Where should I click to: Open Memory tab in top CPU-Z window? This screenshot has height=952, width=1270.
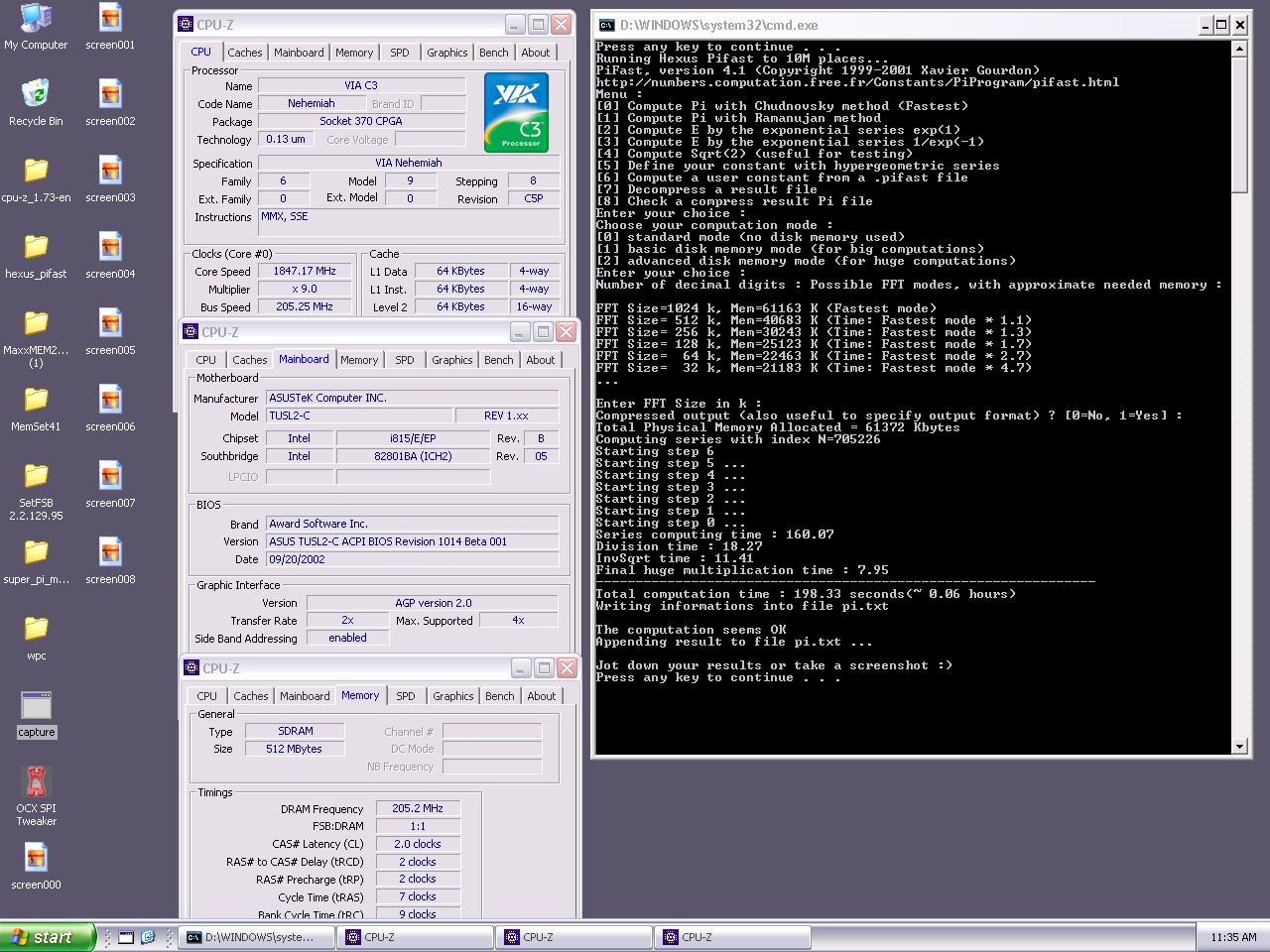[354, 53]
